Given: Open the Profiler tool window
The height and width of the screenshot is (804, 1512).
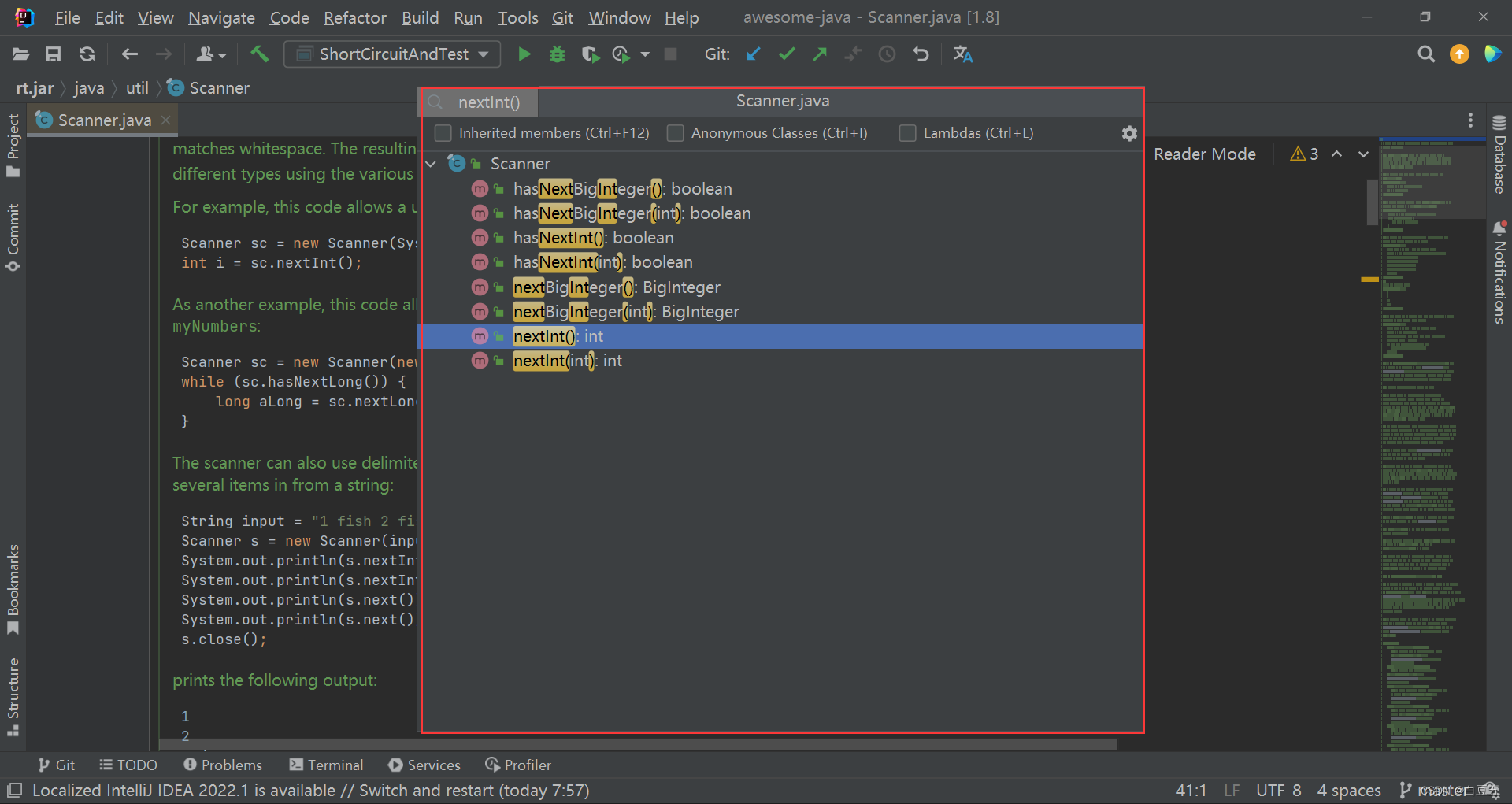Looking at the screenshot, I should tap(518, 765).
